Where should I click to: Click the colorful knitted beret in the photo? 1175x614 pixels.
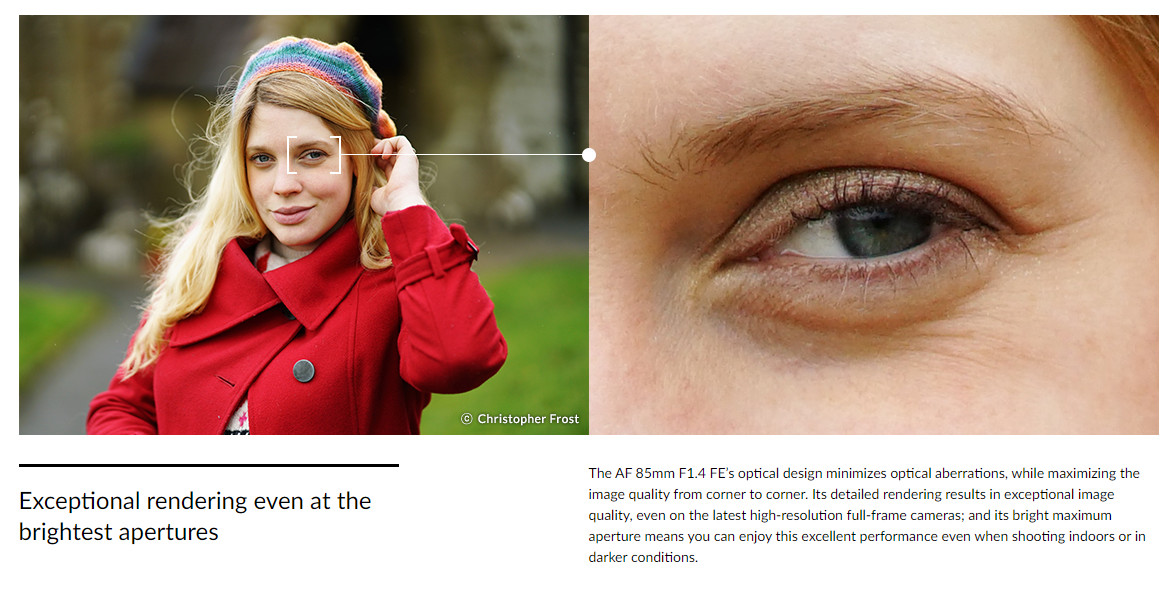[315, 79]
